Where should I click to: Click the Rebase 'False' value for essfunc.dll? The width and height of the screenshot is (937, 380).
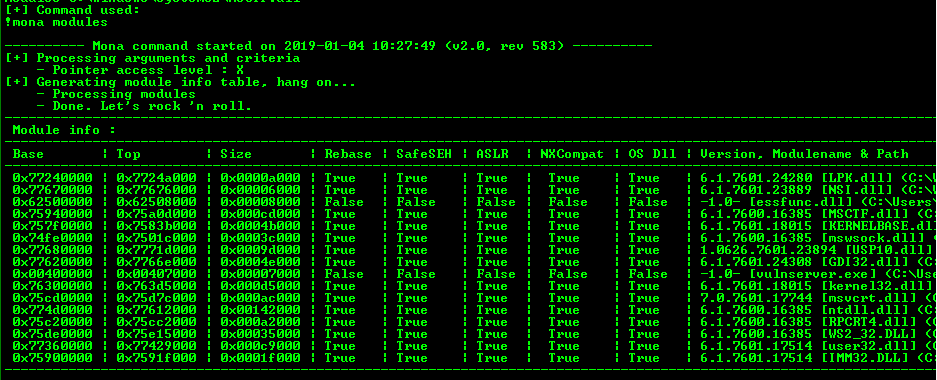pyautogui.click(x=344, y=202)
